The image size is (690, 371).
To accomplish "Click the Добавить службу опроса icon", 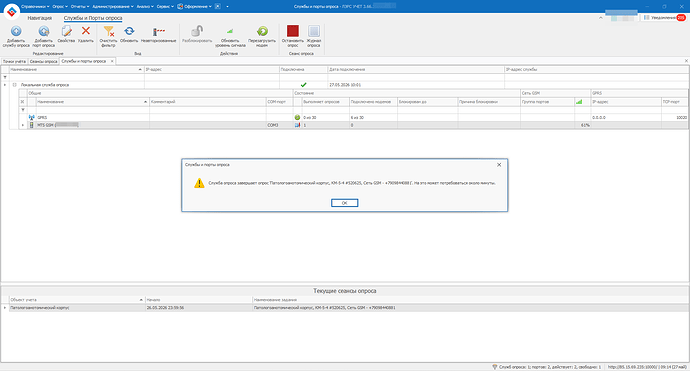I will click(16, 31).
